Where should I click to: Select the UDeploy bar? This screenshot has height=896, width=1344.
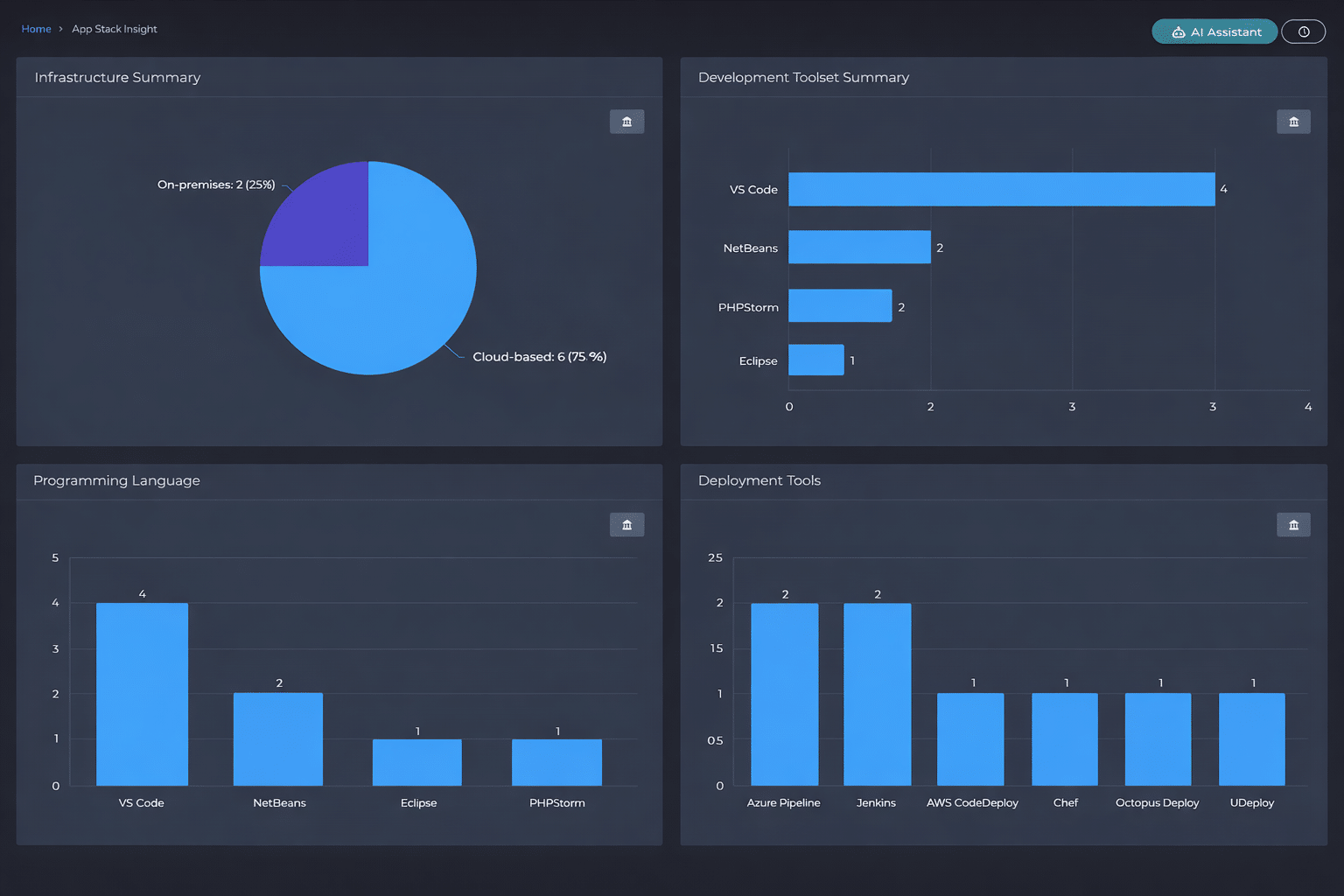coord(1251,739)
